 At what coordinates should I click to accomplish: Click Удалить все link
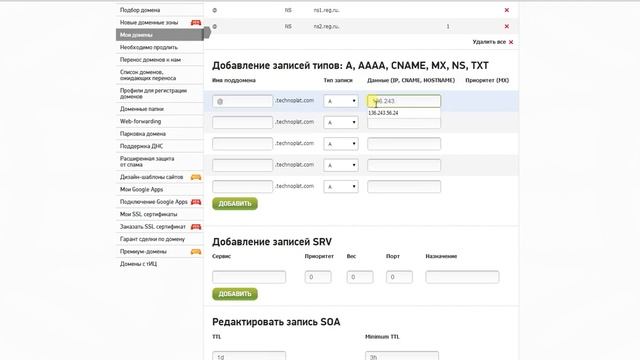pyautogui.click(x=489, y=42)
